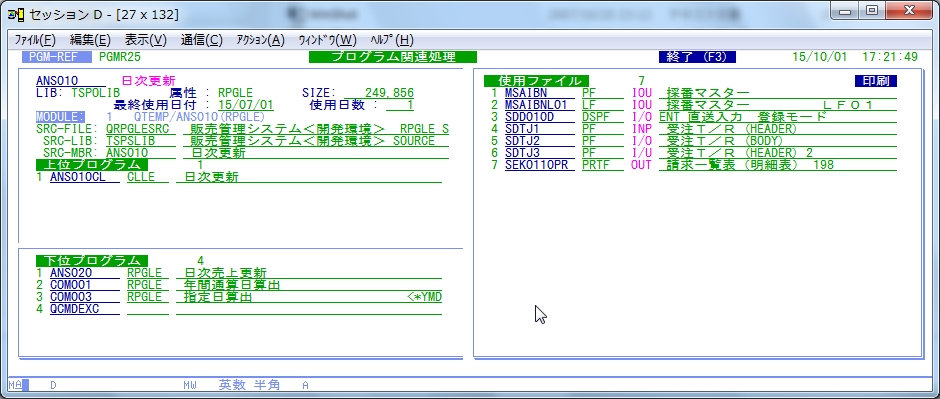
Task: Click the 終了 (F3) button
Action: tap(697, 57)
